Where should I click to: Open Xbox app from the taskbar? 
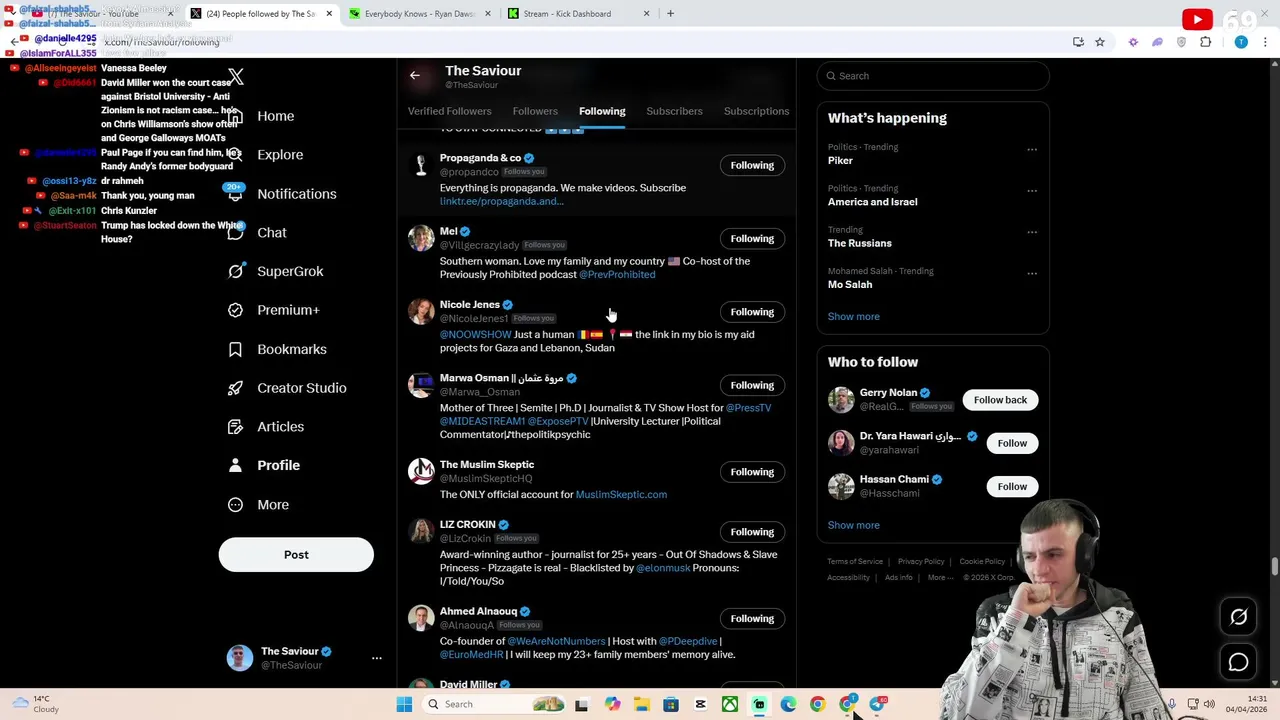coord(730,704)
